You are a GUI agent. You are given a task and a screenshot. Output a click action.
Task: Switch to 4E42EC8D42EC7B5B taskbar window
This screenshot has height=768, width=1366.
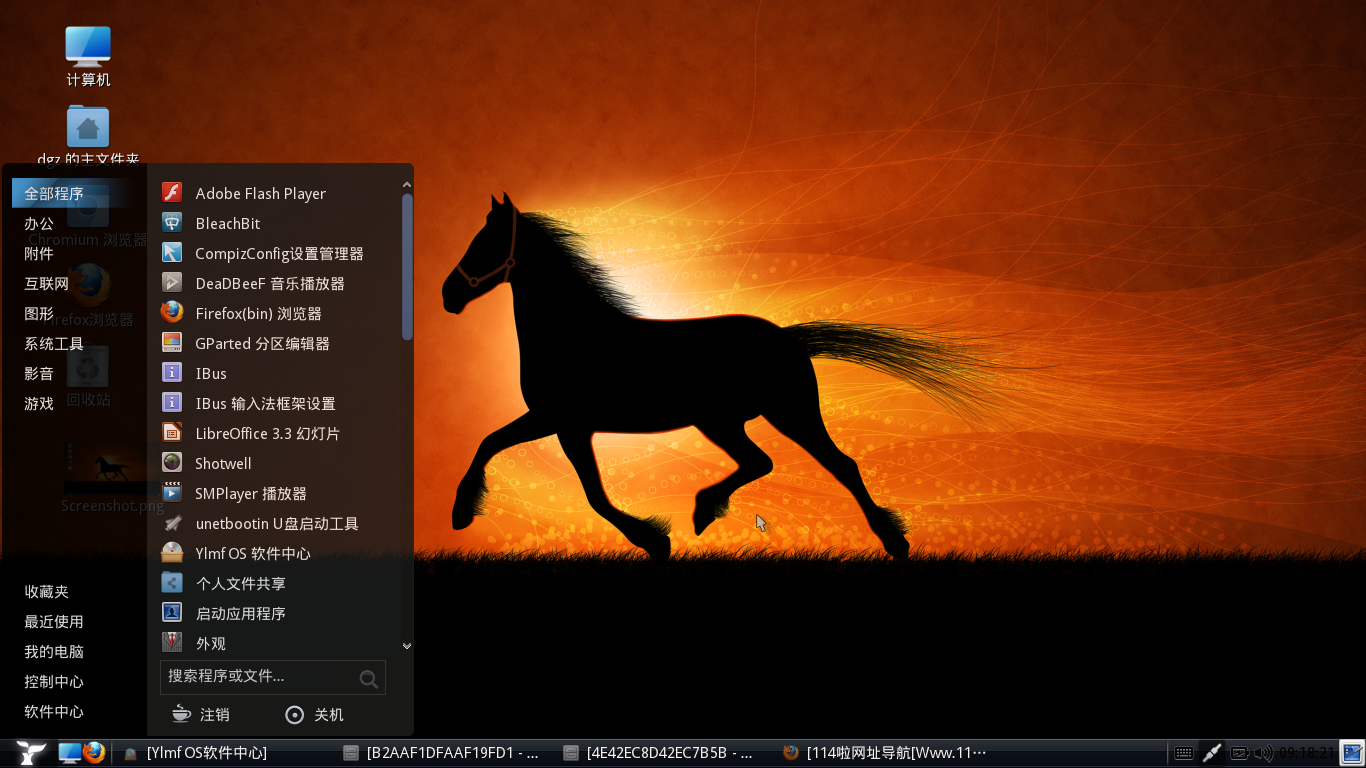point(660,753)
